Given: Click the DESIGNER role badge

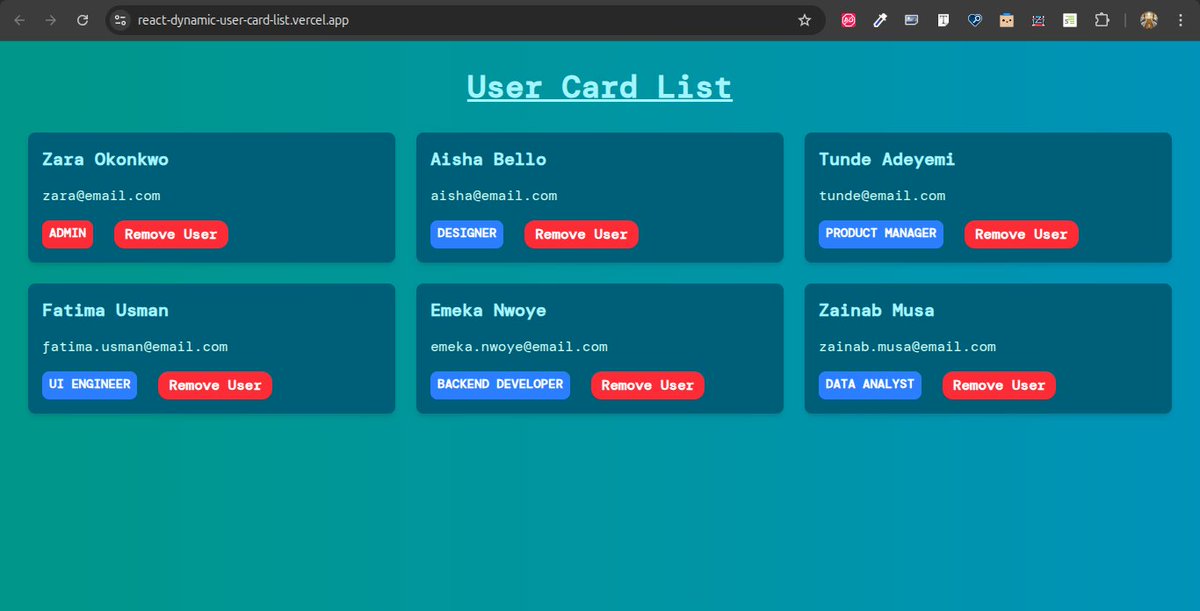Looking at the screenshot, I should pos(467,234).
